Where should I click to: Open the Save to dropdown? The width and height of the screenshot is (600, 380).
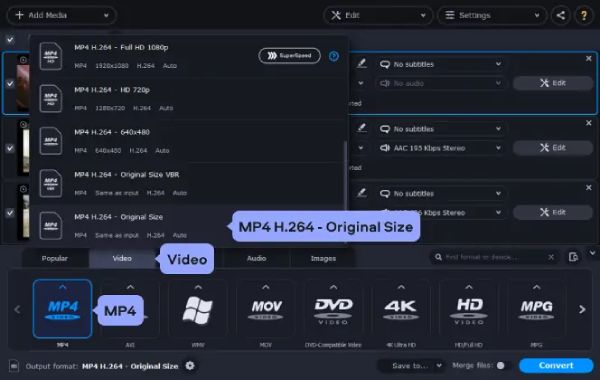[x=412, y=366]
